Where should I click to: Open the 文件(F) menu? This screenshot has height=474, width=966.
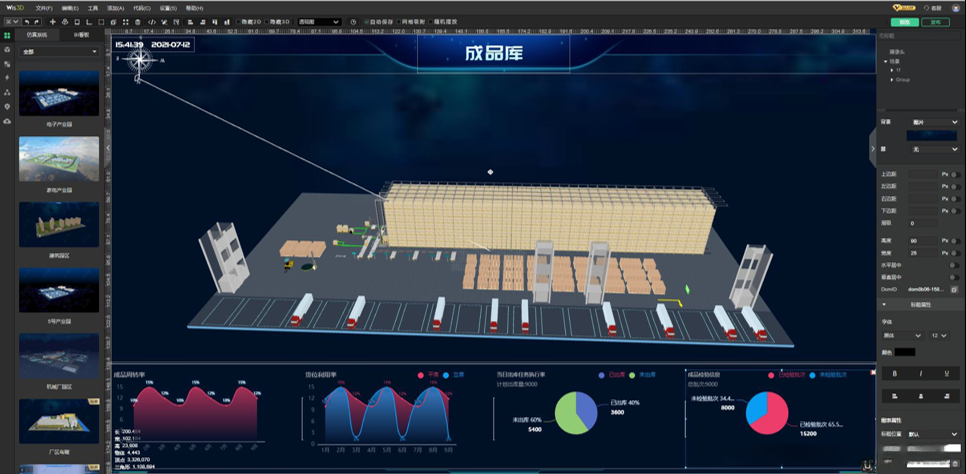44,8
